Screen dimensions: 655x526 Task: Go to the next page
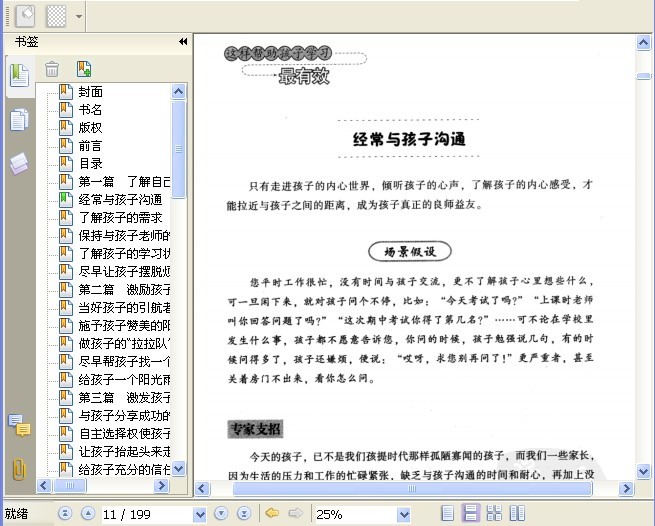[x=221, y=513]
